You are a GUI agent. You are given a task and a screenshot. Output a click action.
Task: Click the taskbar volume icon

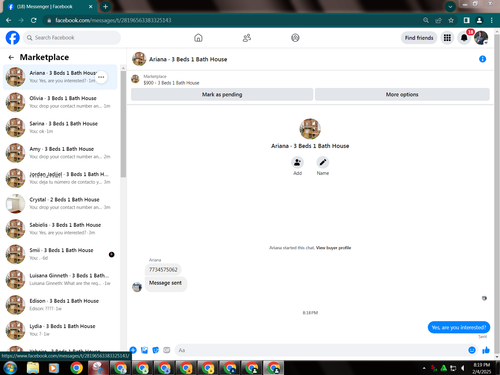pyautogui.click(x=462, y=368)
